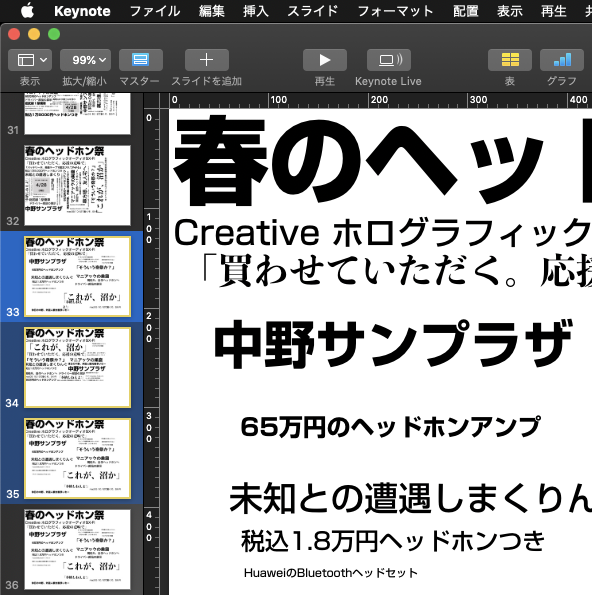Start the slideshow with the 再生 play button
592x595 pixels.
[x=325, y=60]
